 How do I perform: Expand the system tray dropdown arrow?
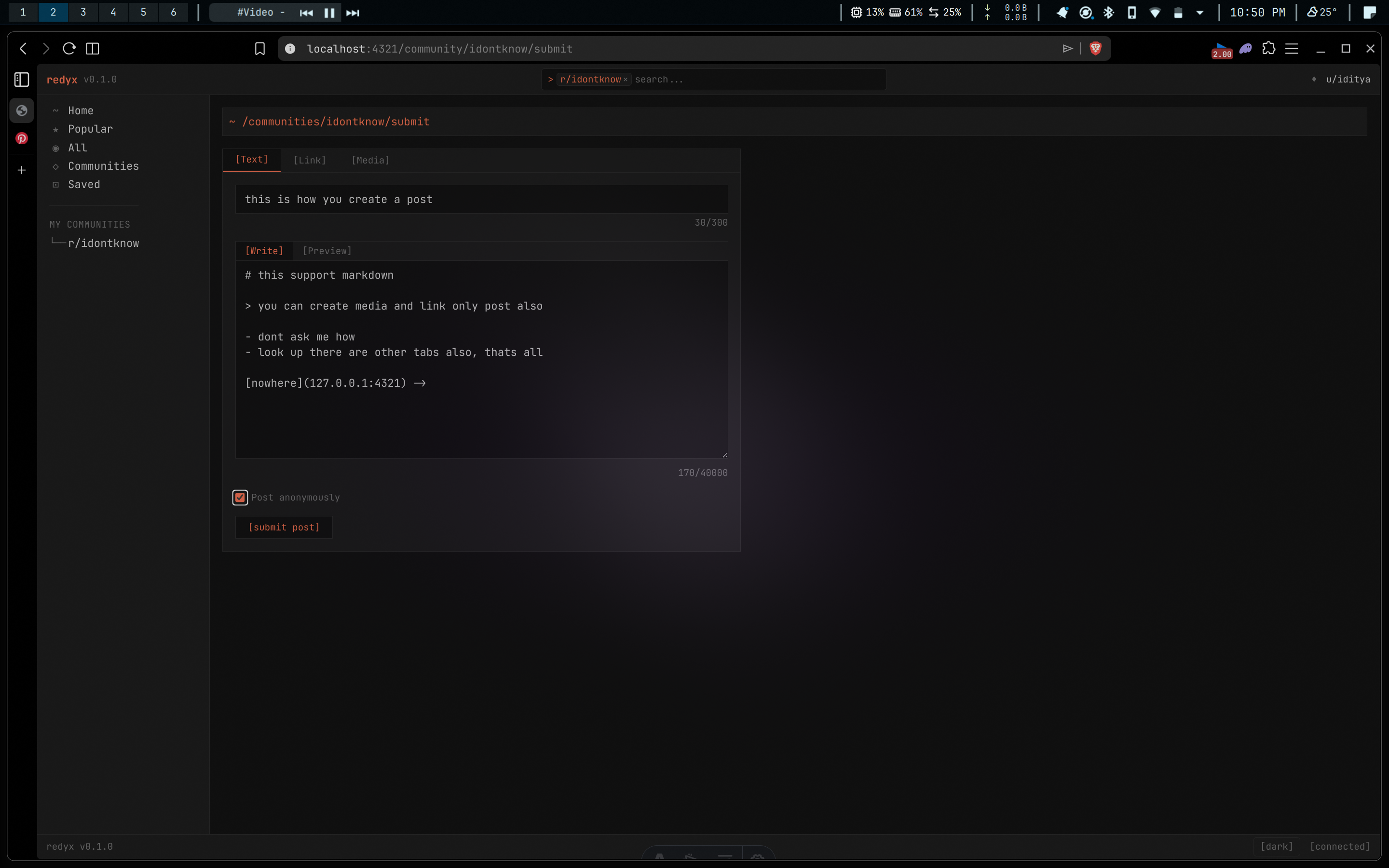click(1199, 13)
